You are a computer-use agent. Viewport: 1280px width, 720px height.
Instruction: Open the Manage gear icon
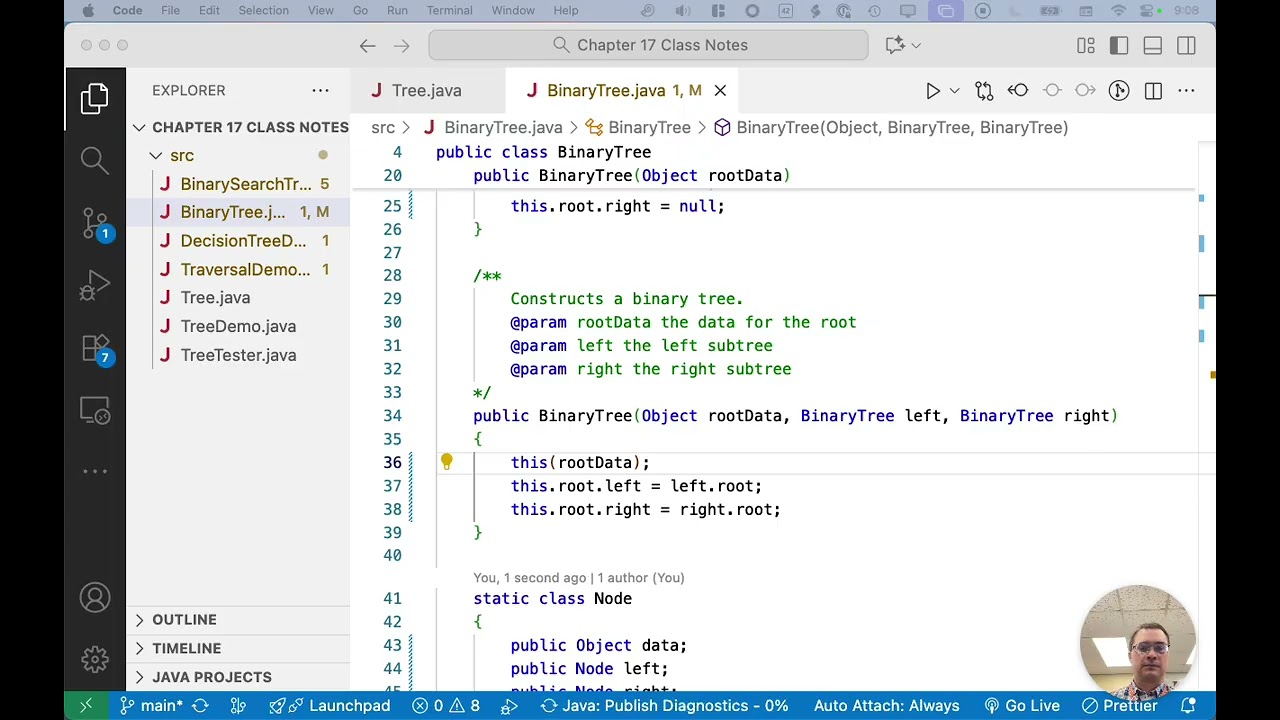click(x=95, y=659)
